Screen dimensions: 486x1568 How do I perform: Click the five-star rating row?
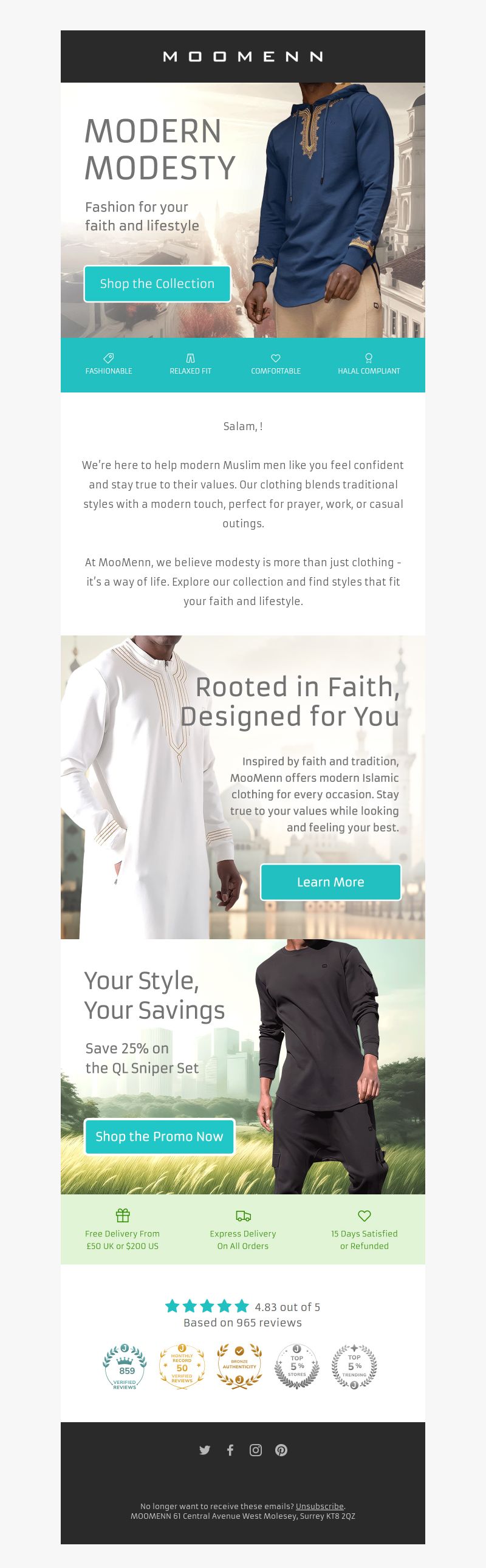pos(207,1306)
